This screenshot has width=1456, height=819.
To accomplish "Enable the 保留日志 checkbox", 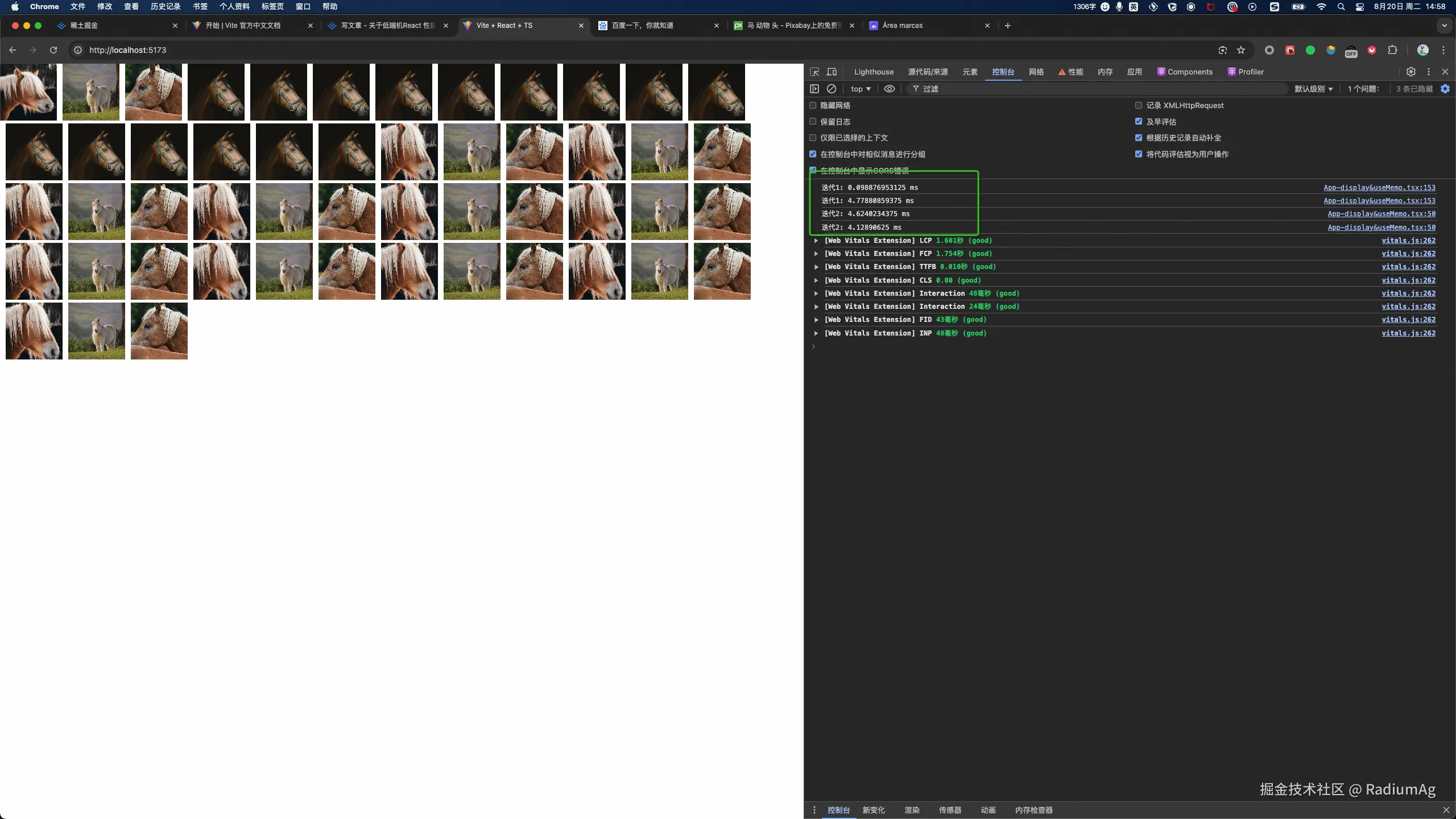I will click(813, 122).
